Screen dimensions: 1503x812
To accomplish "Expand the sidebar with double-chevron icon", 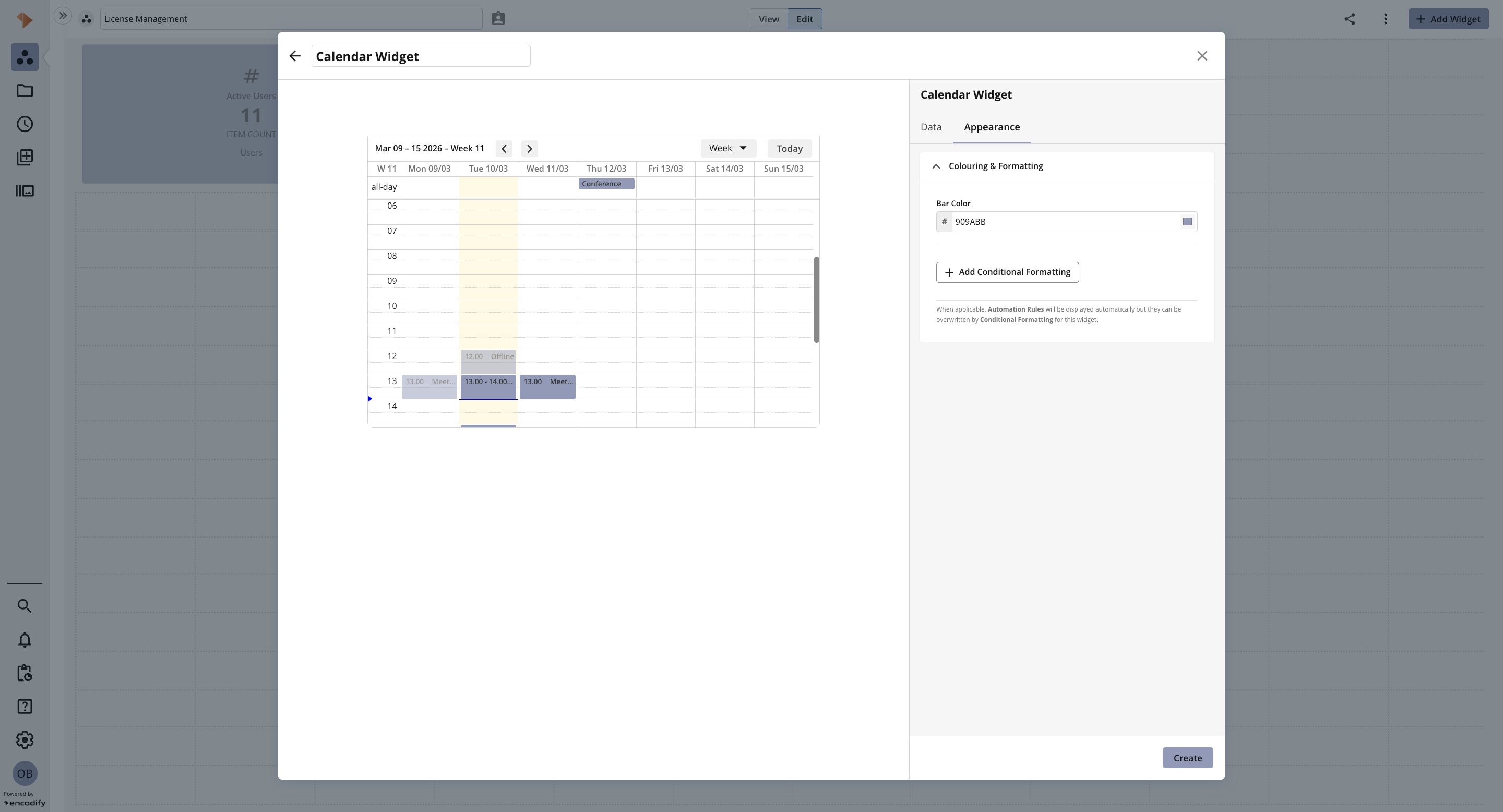I will (x=63, y=16).
